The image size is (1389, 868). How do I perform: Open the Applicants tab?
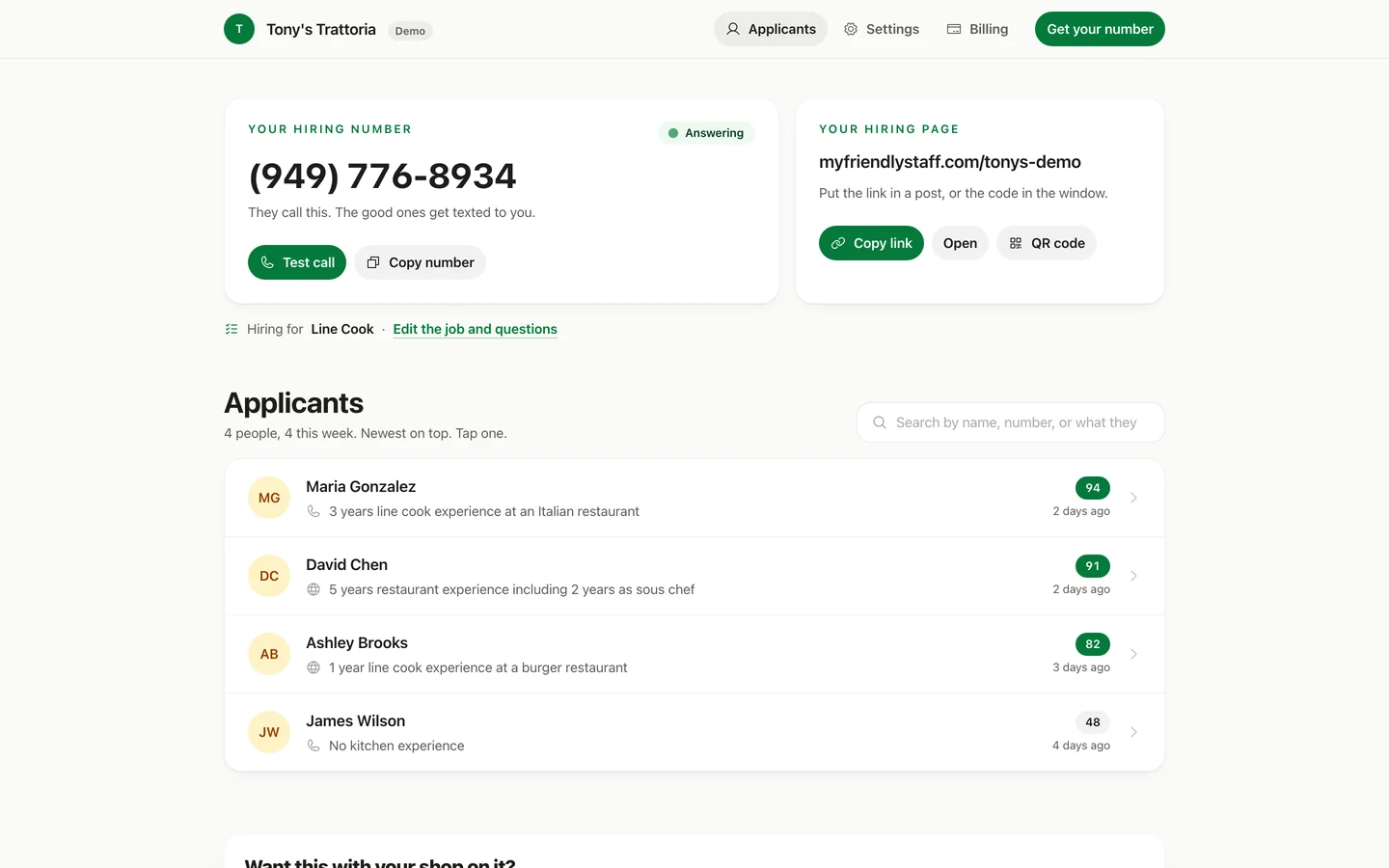point(771,29)
